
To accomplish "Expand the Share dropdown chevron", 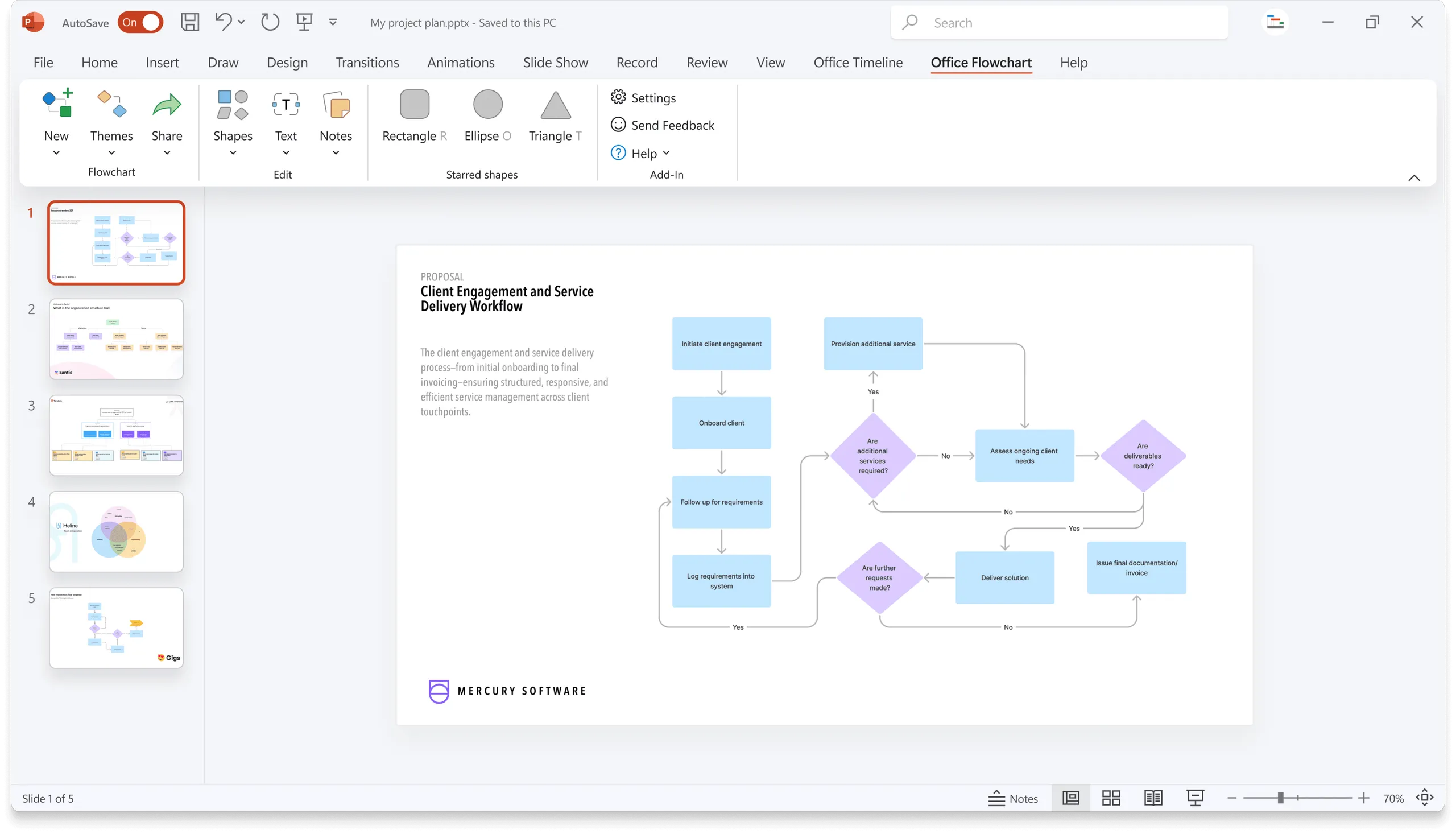I will [167, 152].
